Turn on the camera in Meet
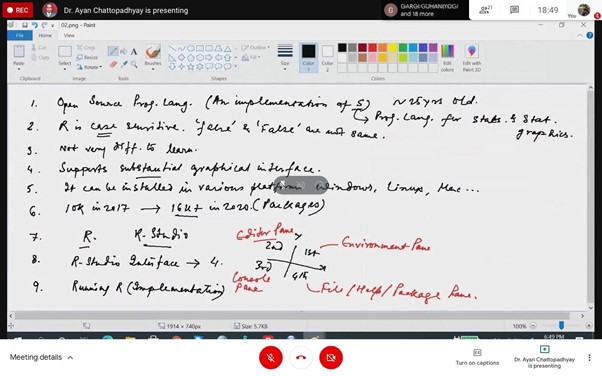 [331, 358]
